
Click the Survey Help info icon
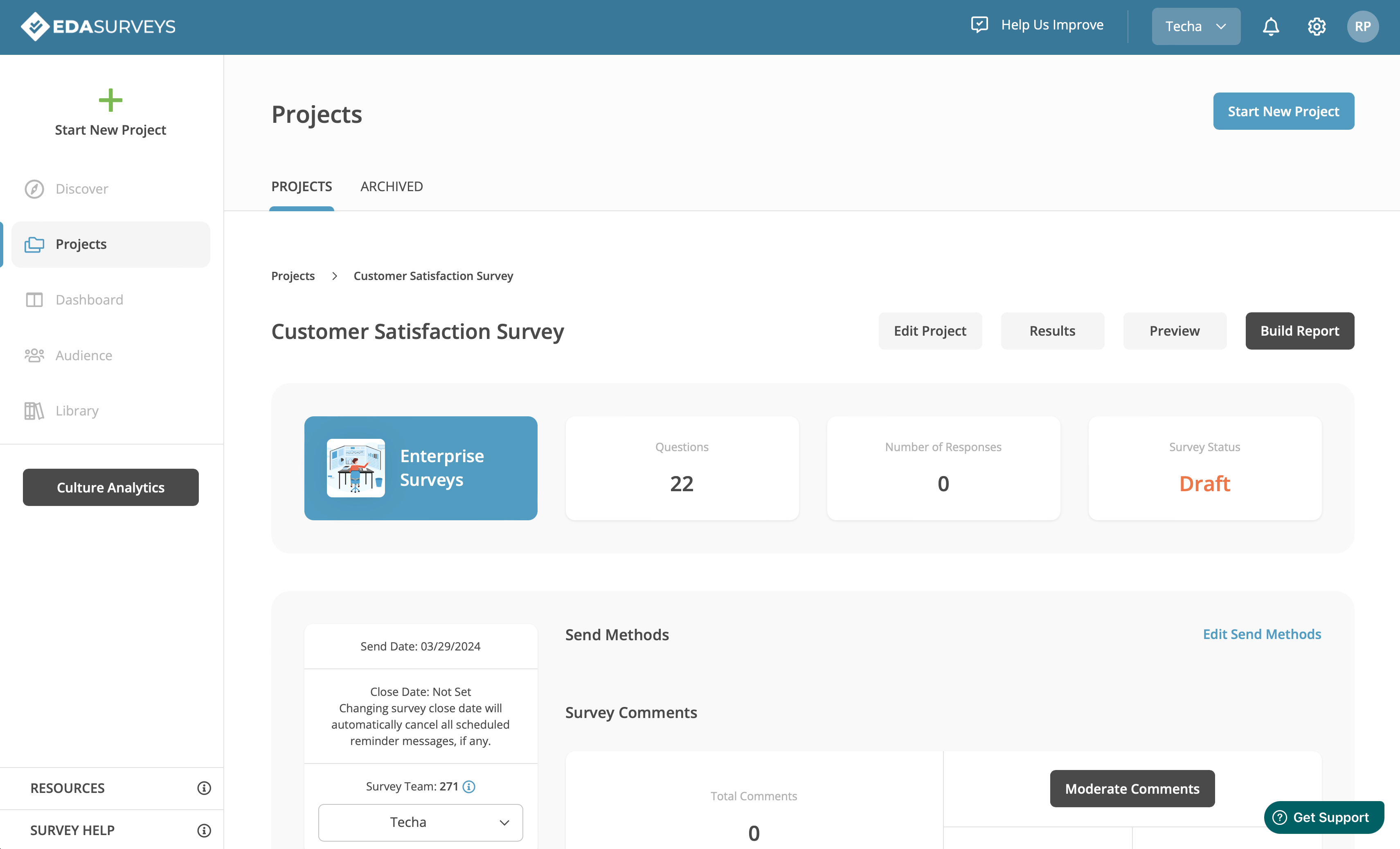pos(204,830)
